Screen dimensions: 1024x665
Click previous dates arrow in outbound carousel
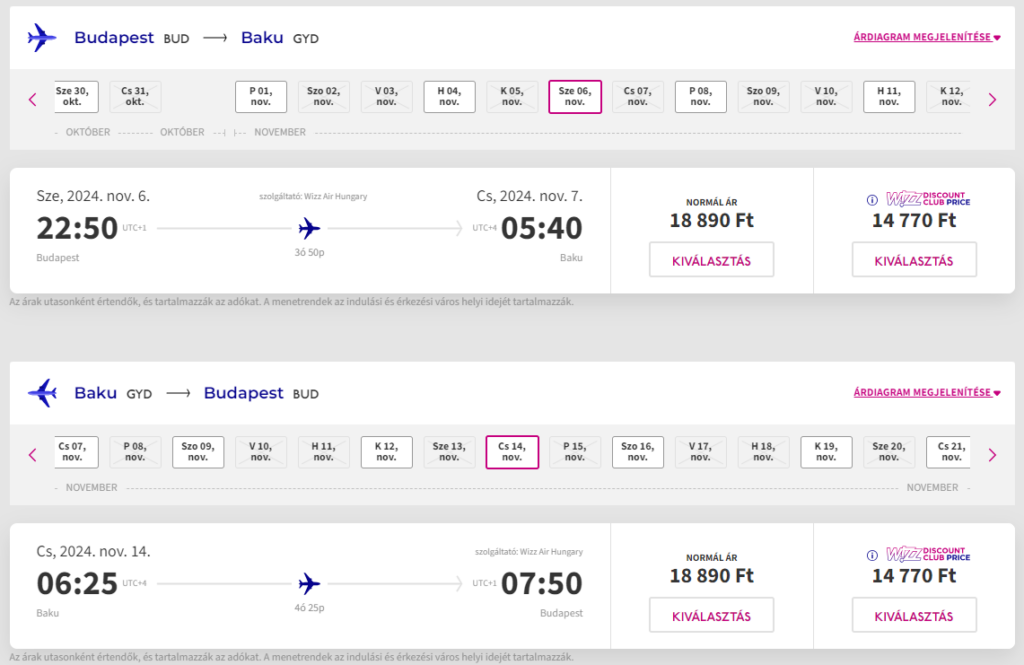click(x=32, y=99)
